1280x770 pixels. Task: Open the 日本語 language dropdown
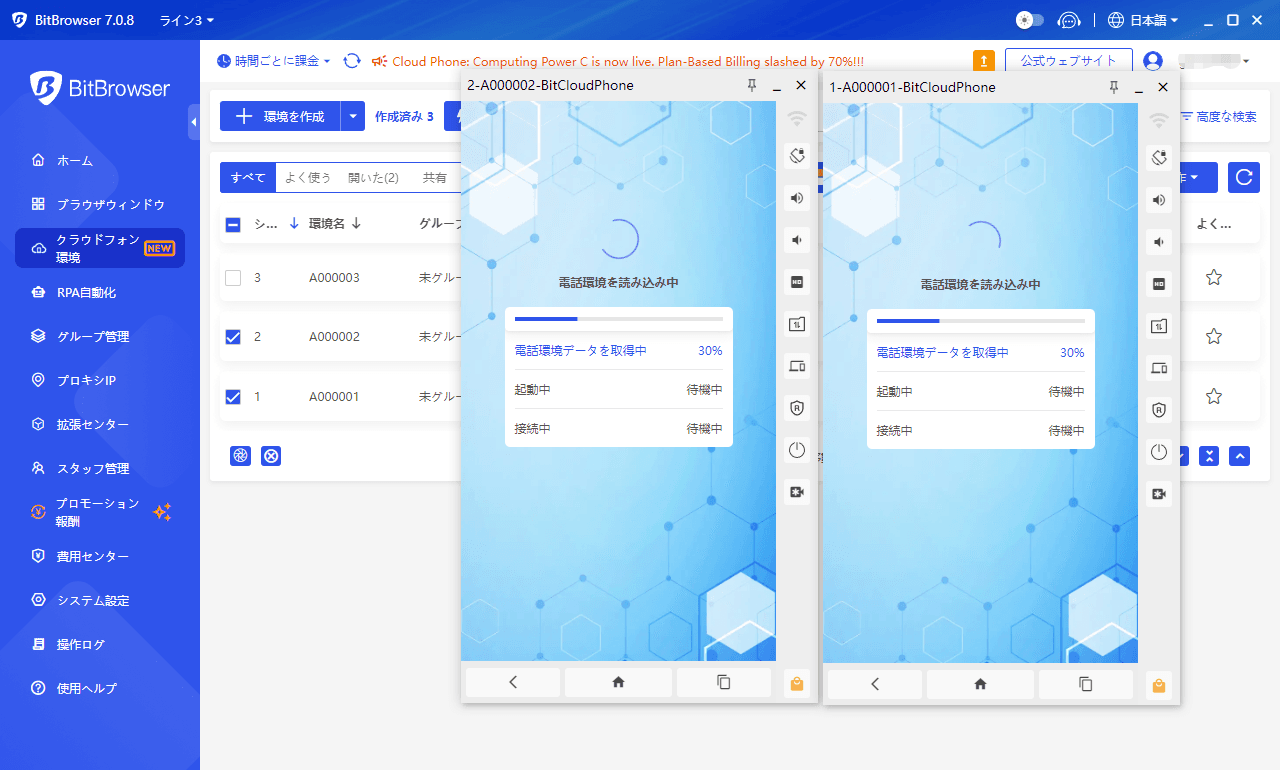[x=1144, y=19]
